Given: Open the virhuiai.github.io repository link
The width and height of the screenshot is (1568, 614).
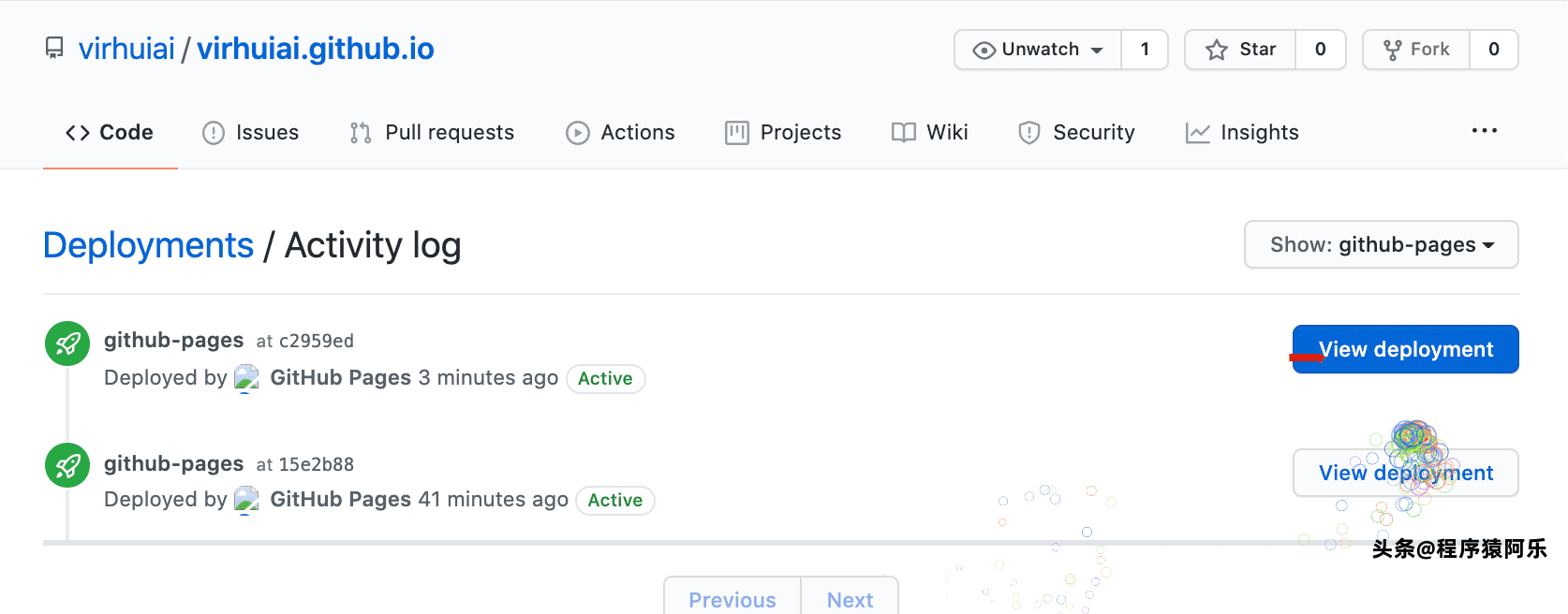Looking at the screenshot, I should point(316,49).
